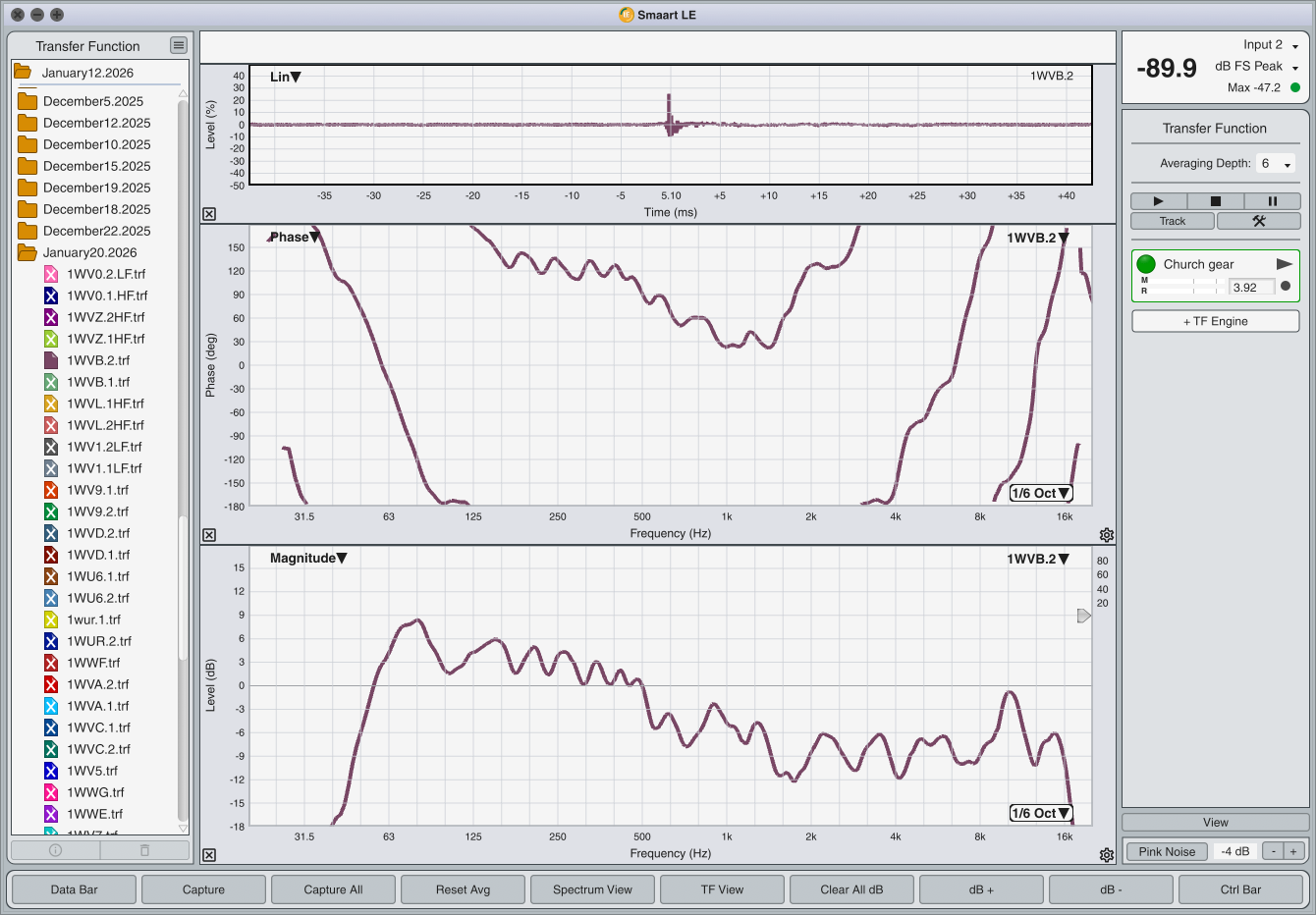Open the Data Bar hamburger menu
1316x915 pixels.
pyautogui.click(x=178, y=45)
